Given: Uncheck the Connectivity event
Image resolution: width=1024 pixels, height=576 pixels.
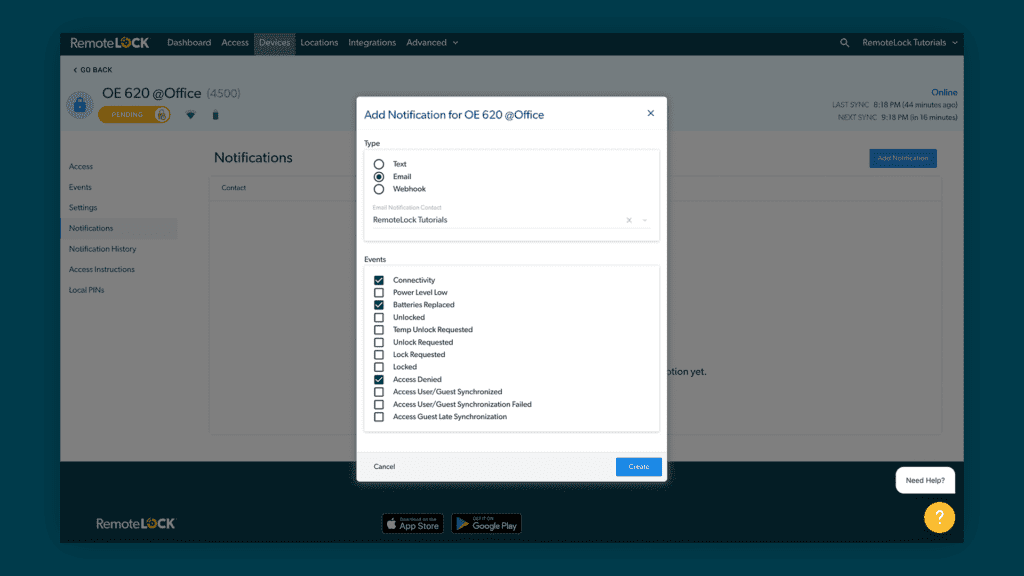Looking at the screenshot, I should [x=379, y=280].
